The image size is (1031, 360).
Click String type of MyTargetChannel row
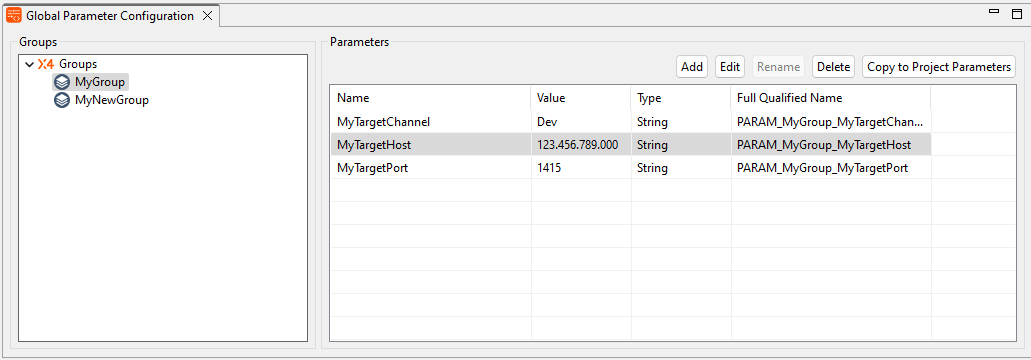pyautogui.click(x=652, y=122)
